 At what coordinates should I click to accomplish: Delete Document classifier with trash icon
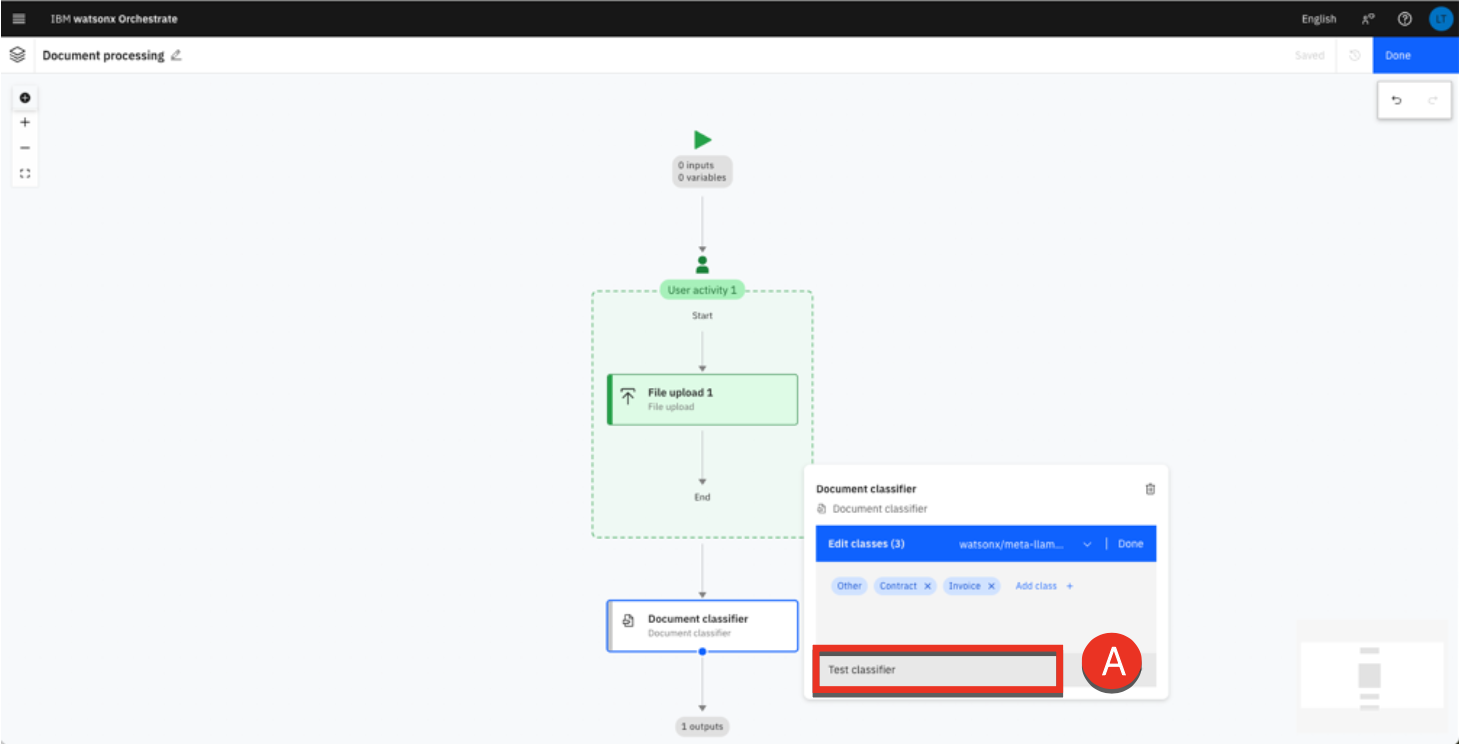[1150, 489]
